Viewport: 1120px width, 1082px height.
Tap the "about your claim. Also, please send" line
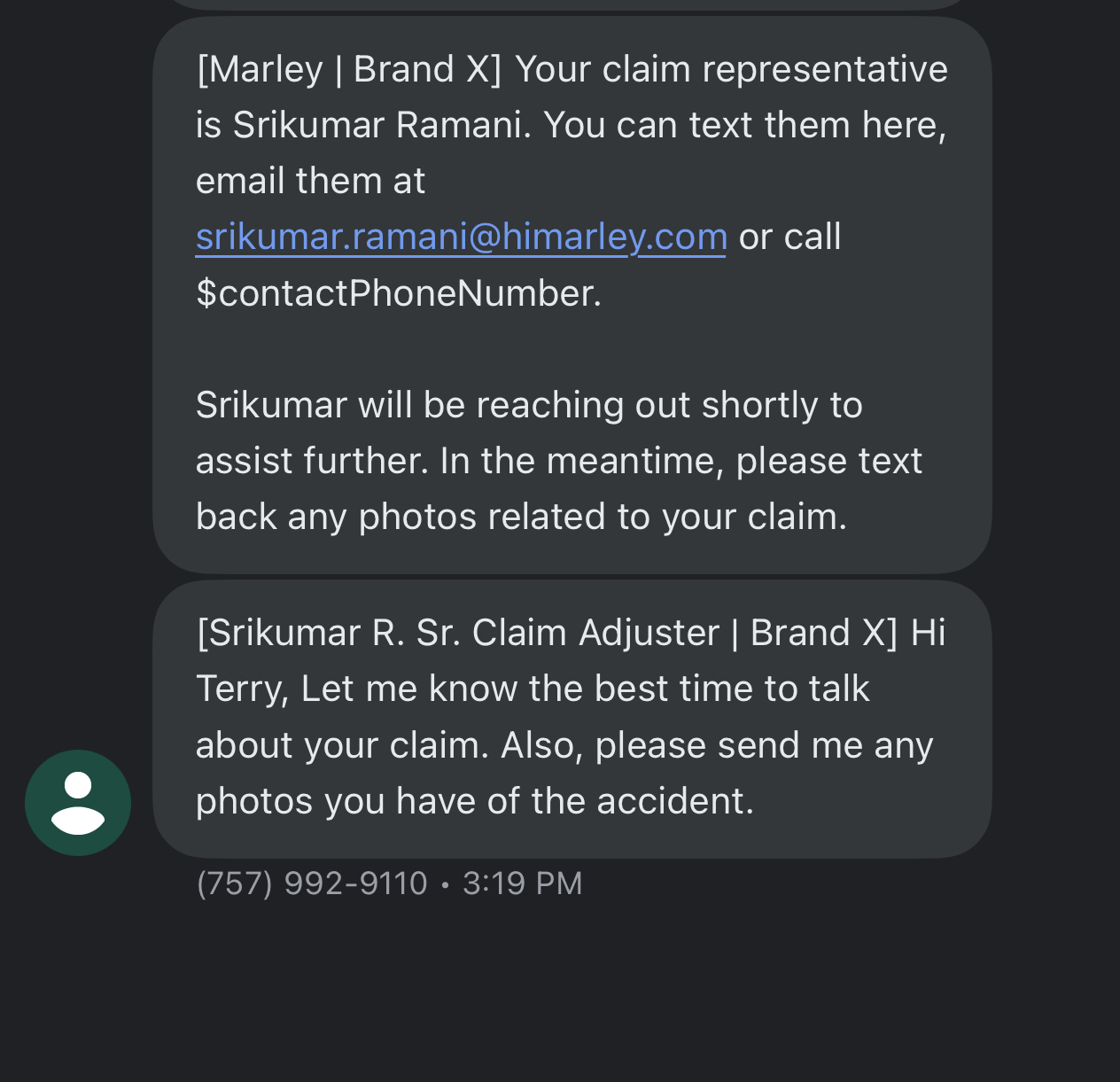coord(564,745)
